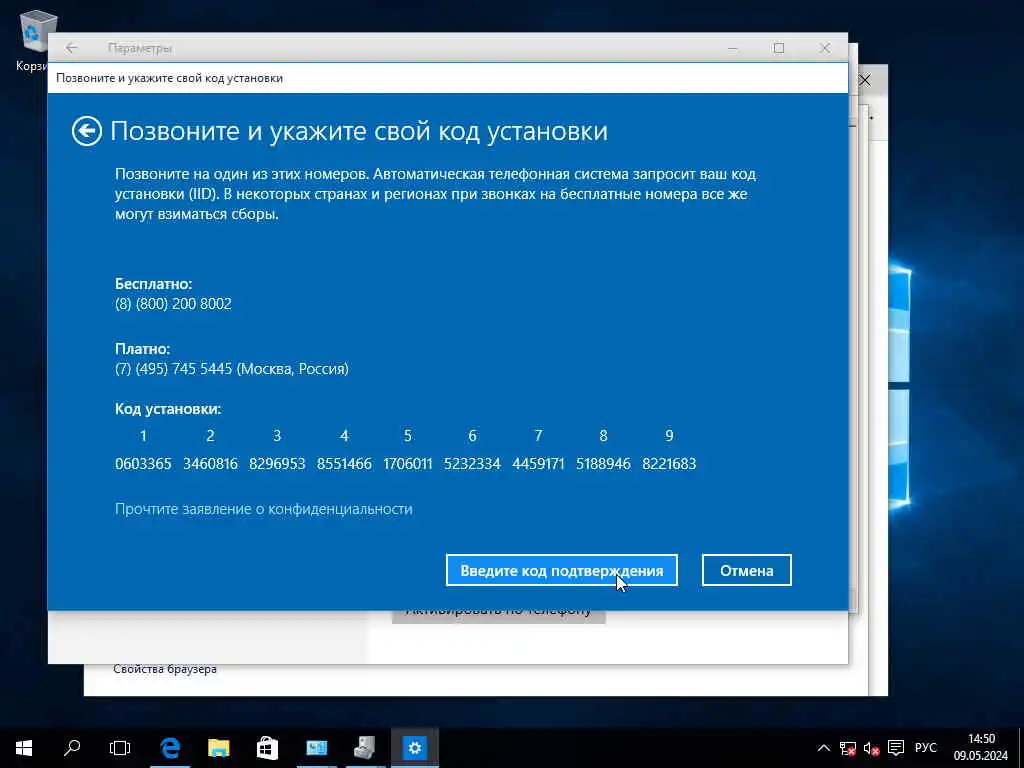The image size is (1024, 768).
Task: Open the volume tray icon
Action: (x=871, y=748)
